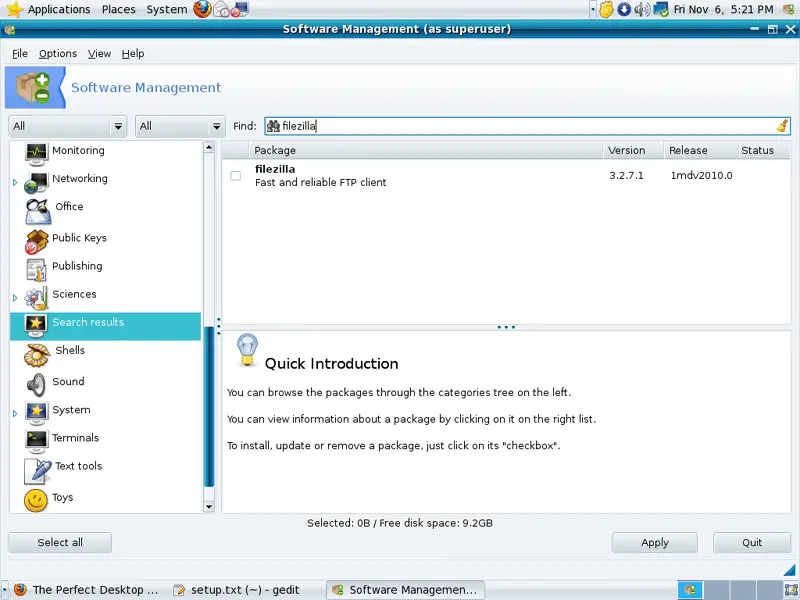Launch Firefox from the top panel
The width and height of the screenshot is (800, 600).
(x=203, y=9)
